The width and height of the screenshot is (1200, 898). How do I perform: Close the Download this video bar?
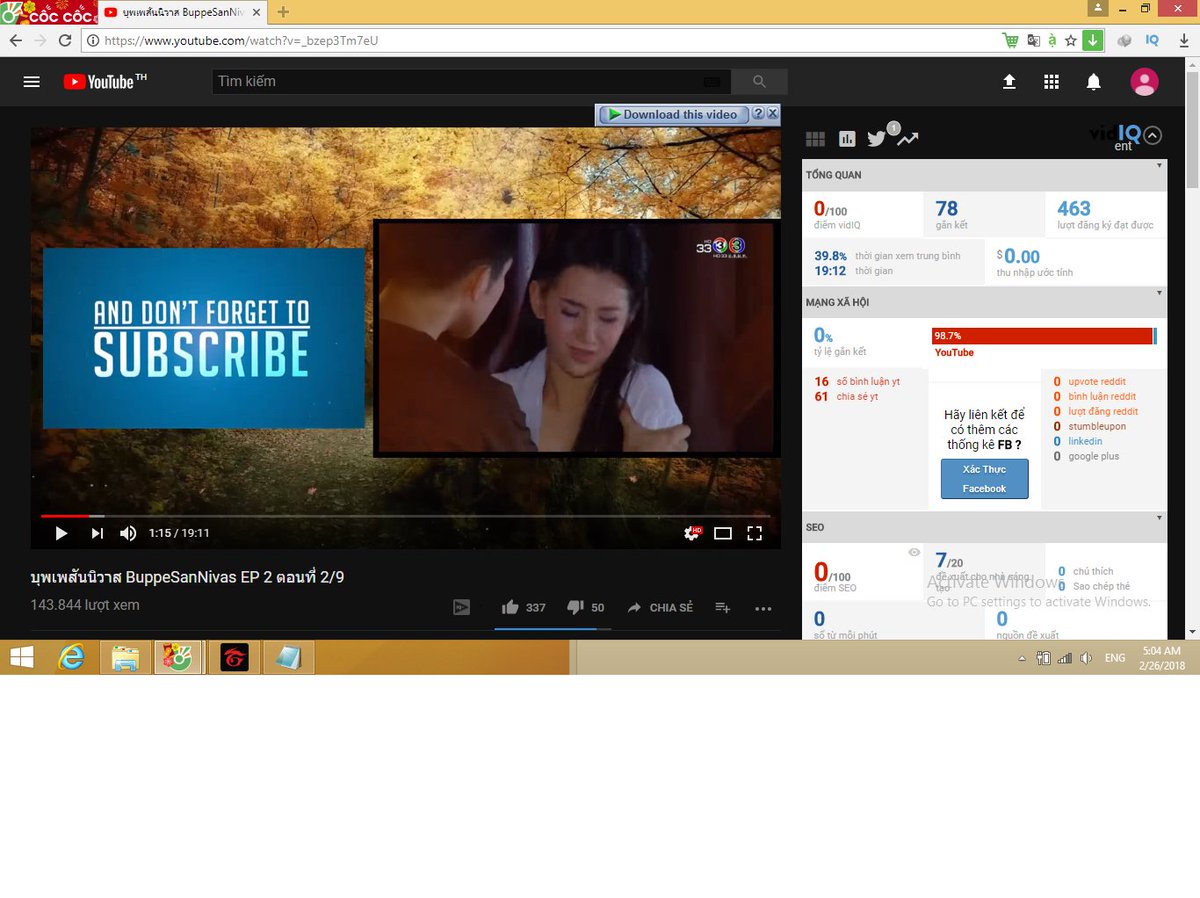[772, 114]
